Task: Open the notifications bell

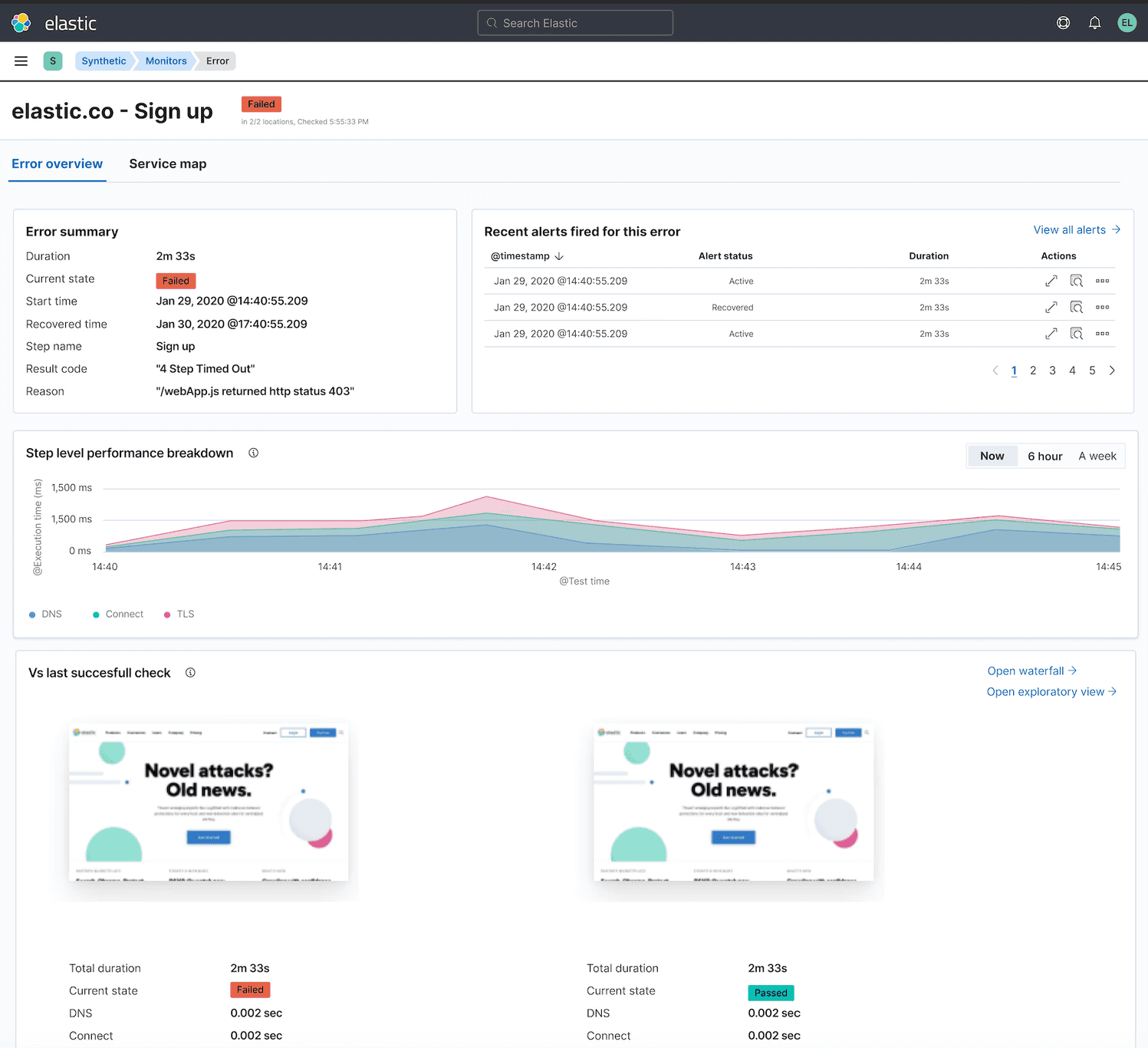Action: coord(1095,23)
